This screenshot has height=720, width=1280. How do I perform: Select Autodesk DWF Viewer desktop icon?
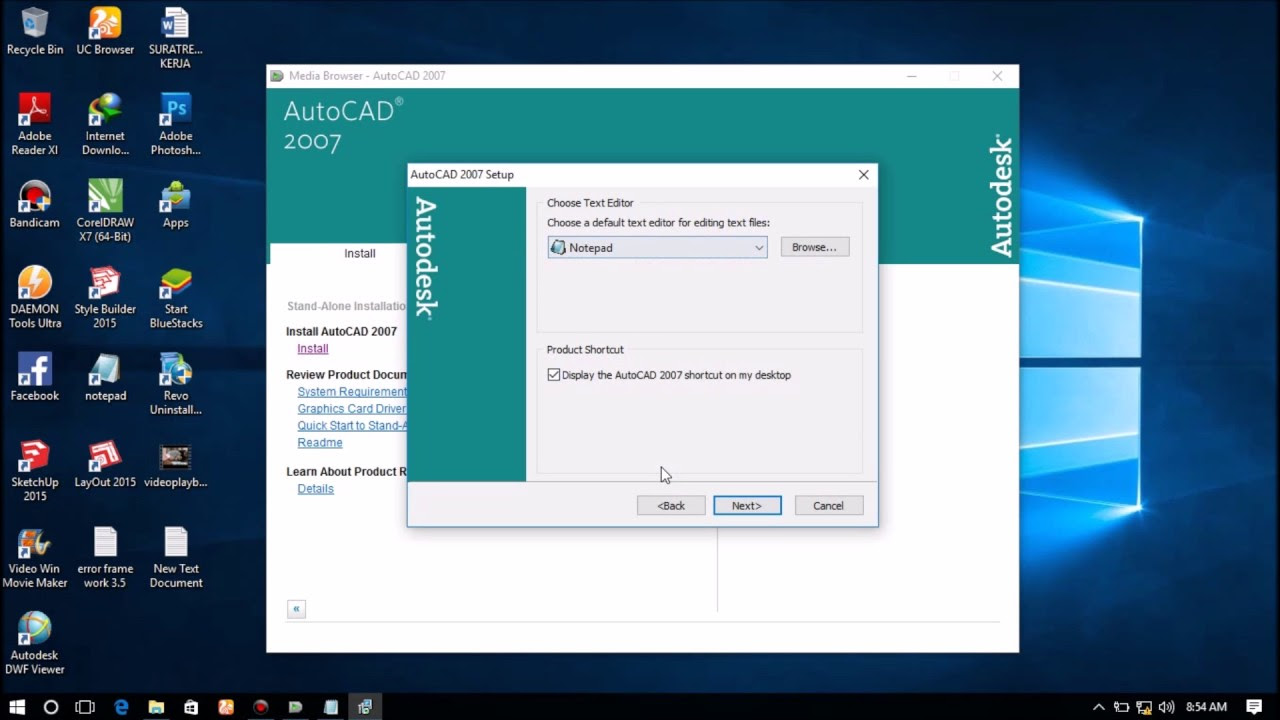pyautogui.click(x=35, y=643)
